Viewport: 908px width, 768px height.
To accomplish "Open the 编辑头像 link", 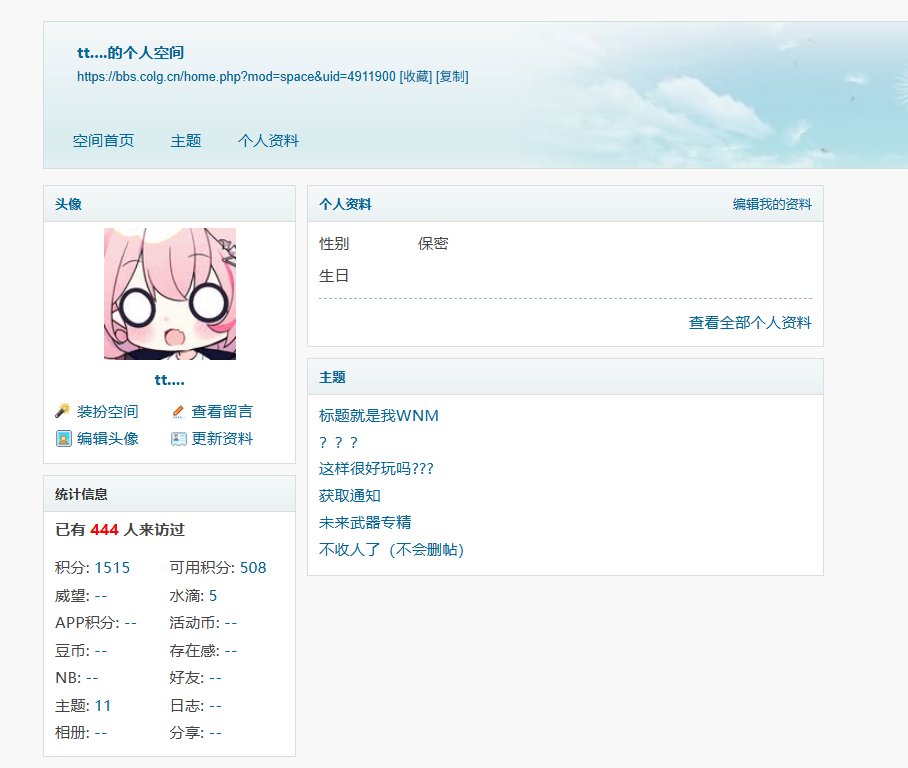I will point(108,438).
